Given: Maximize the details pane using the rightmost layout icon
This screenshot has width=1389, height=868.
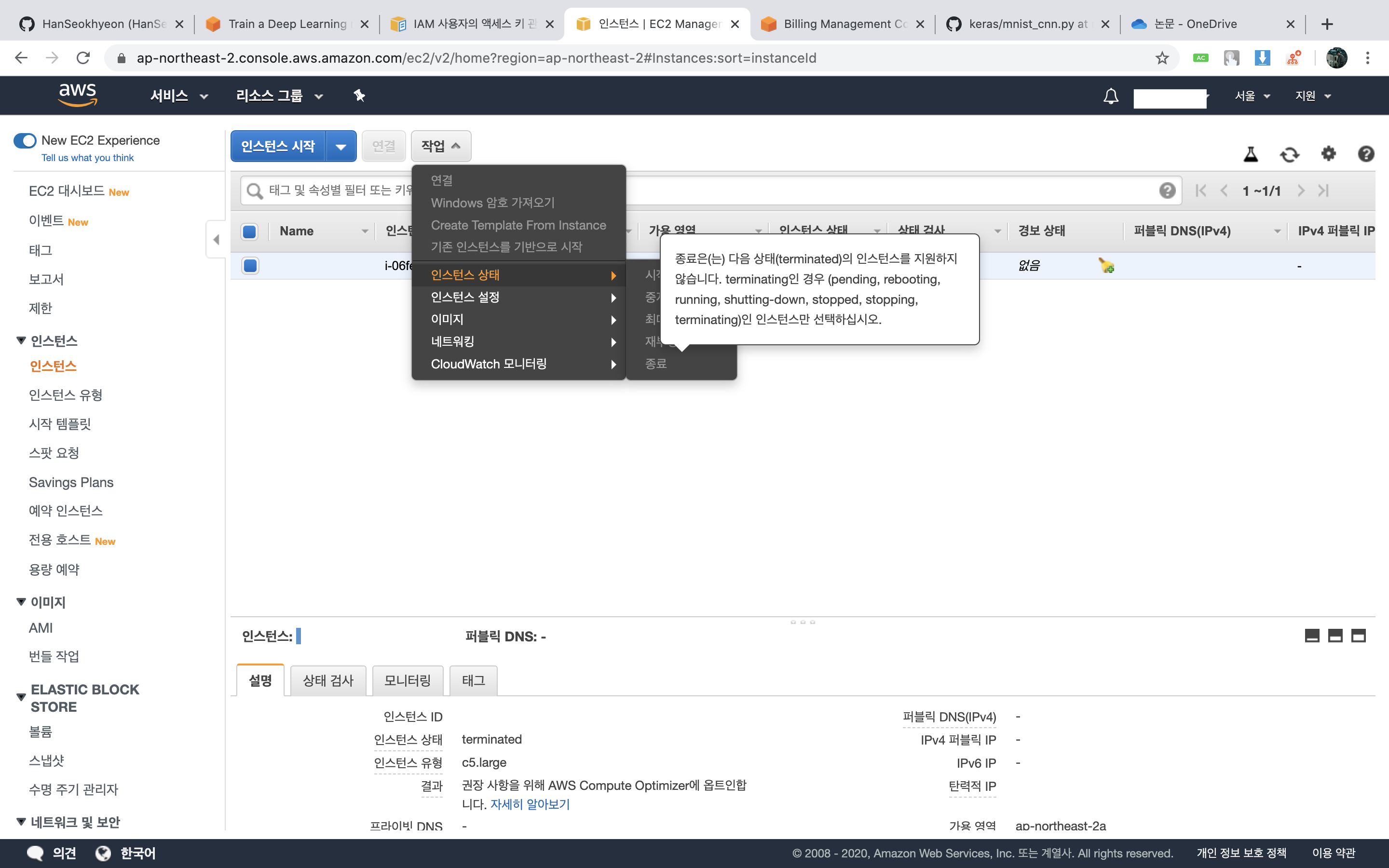Looking at the screenshot, I should point(1358,636).
